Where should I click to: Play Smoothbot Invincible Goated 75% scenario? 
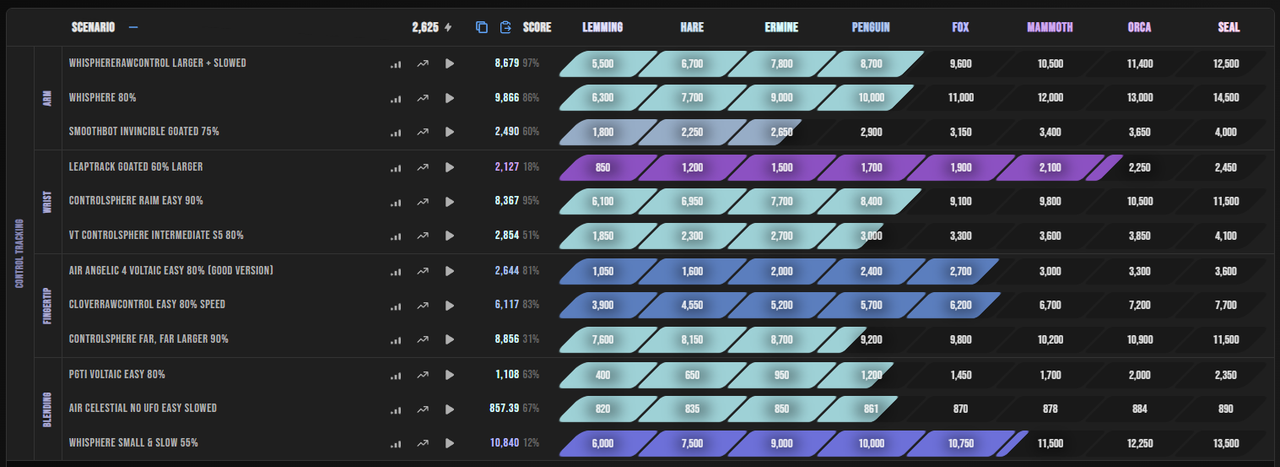click(x=449, y=132)
